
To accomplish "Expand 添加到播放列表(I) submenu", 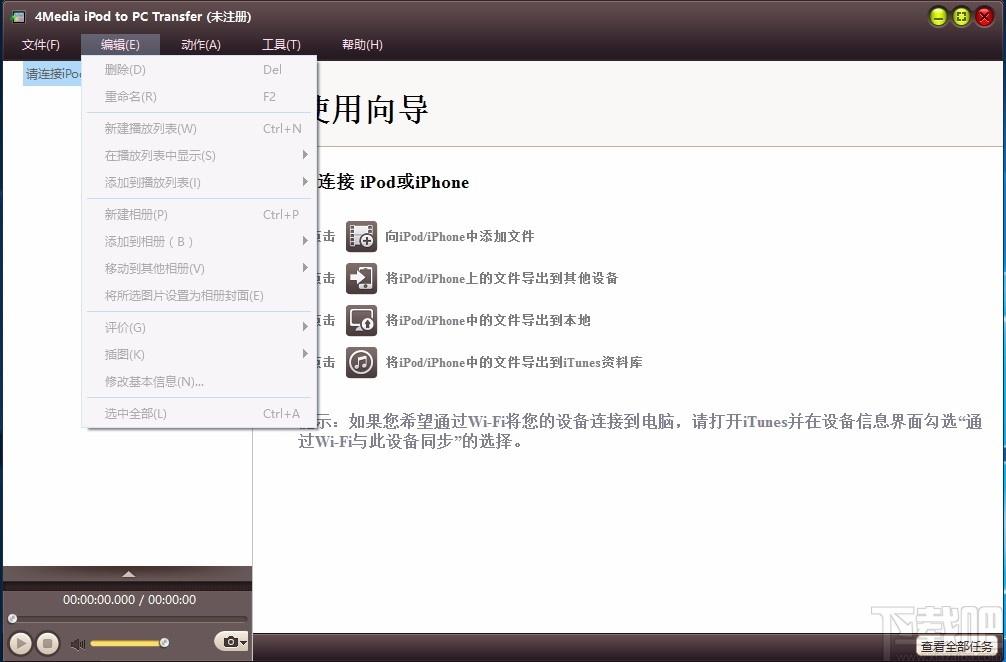I will click(x=200, y=182).
